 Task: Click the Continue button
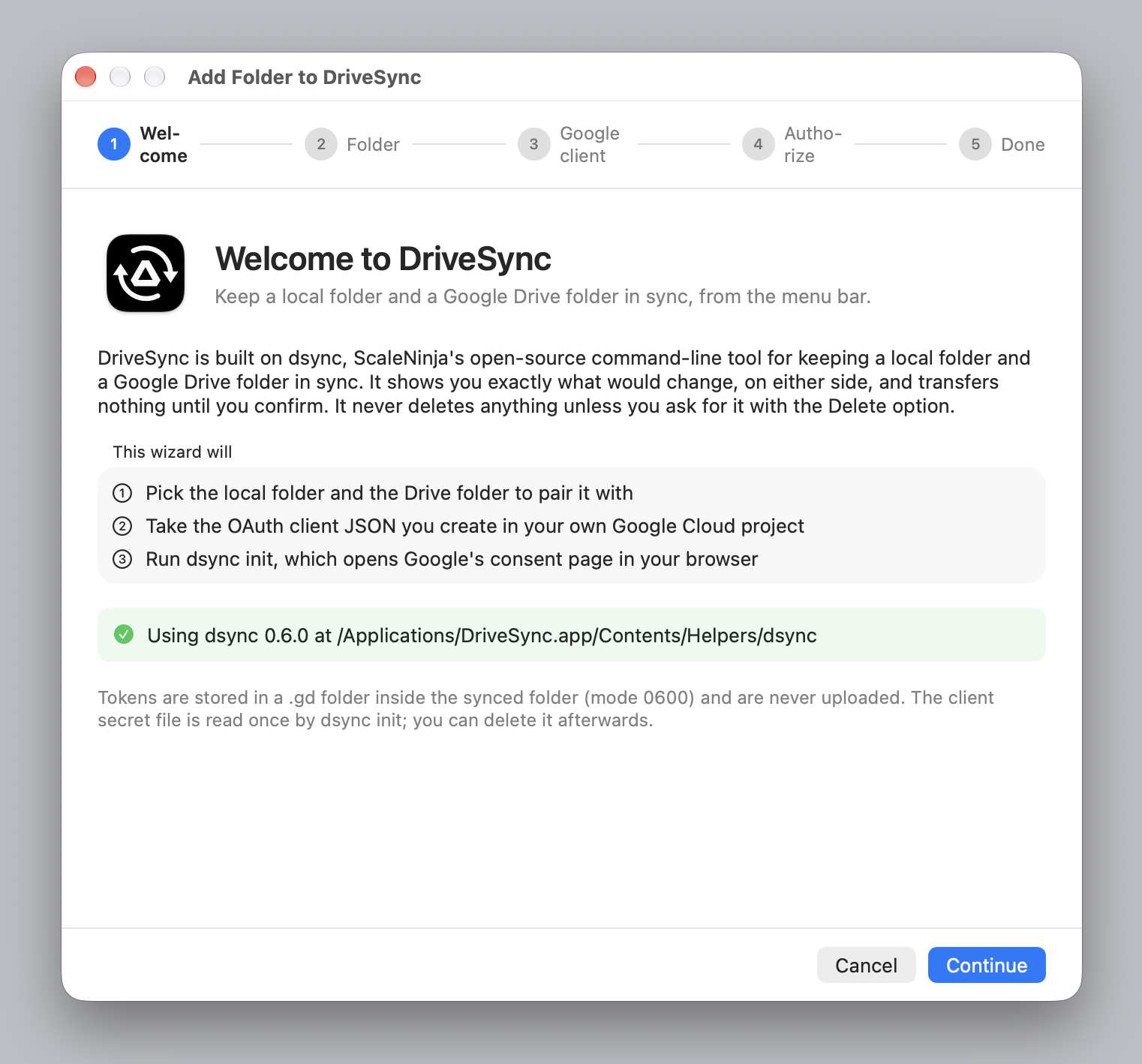(987, 965)
